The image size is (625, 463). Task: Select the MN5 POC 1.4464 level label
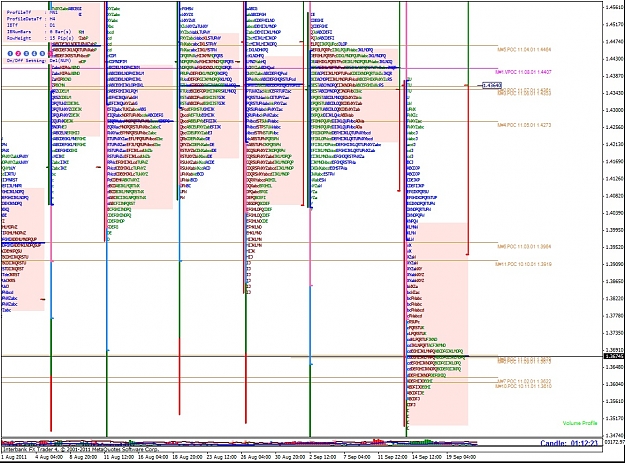pyautogui.click(x=524, y=50)
